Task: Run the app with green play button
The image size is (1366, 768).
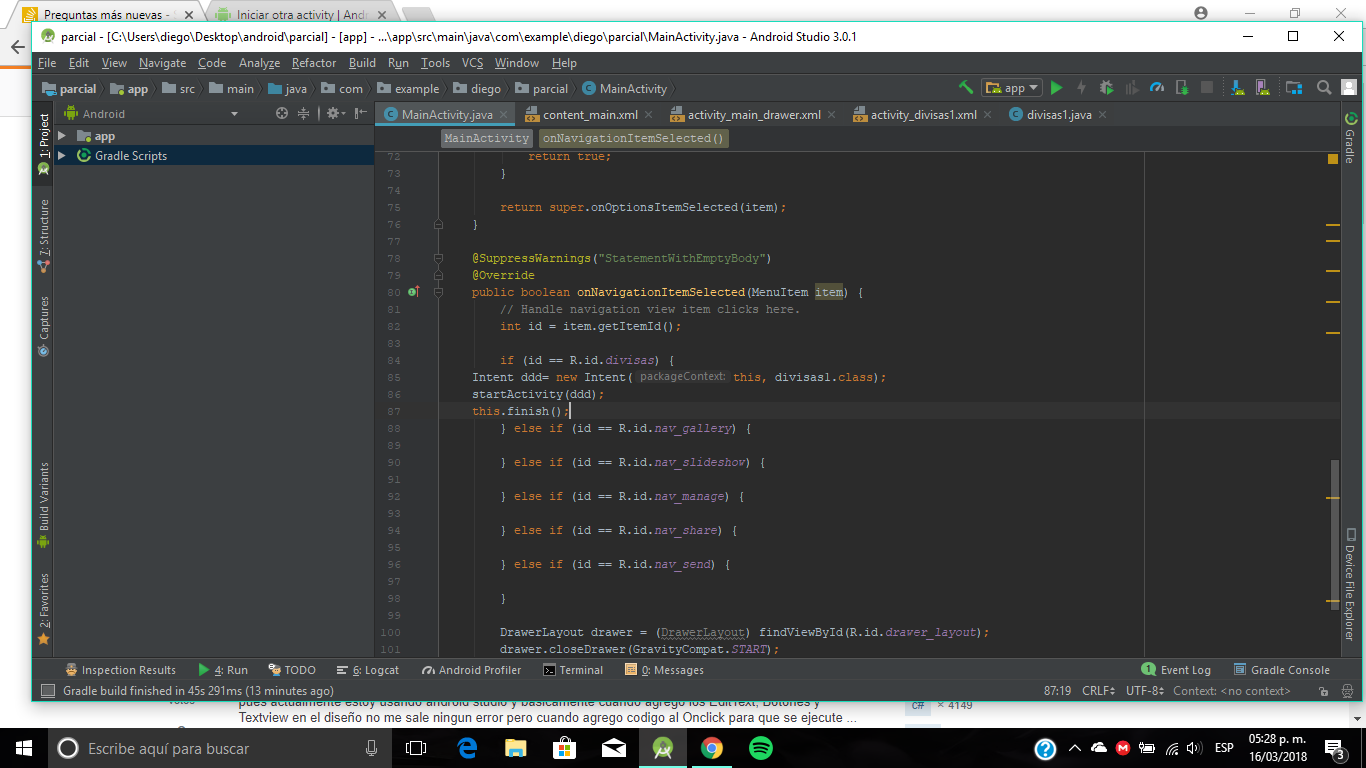Action: [x=1056, y=88]
